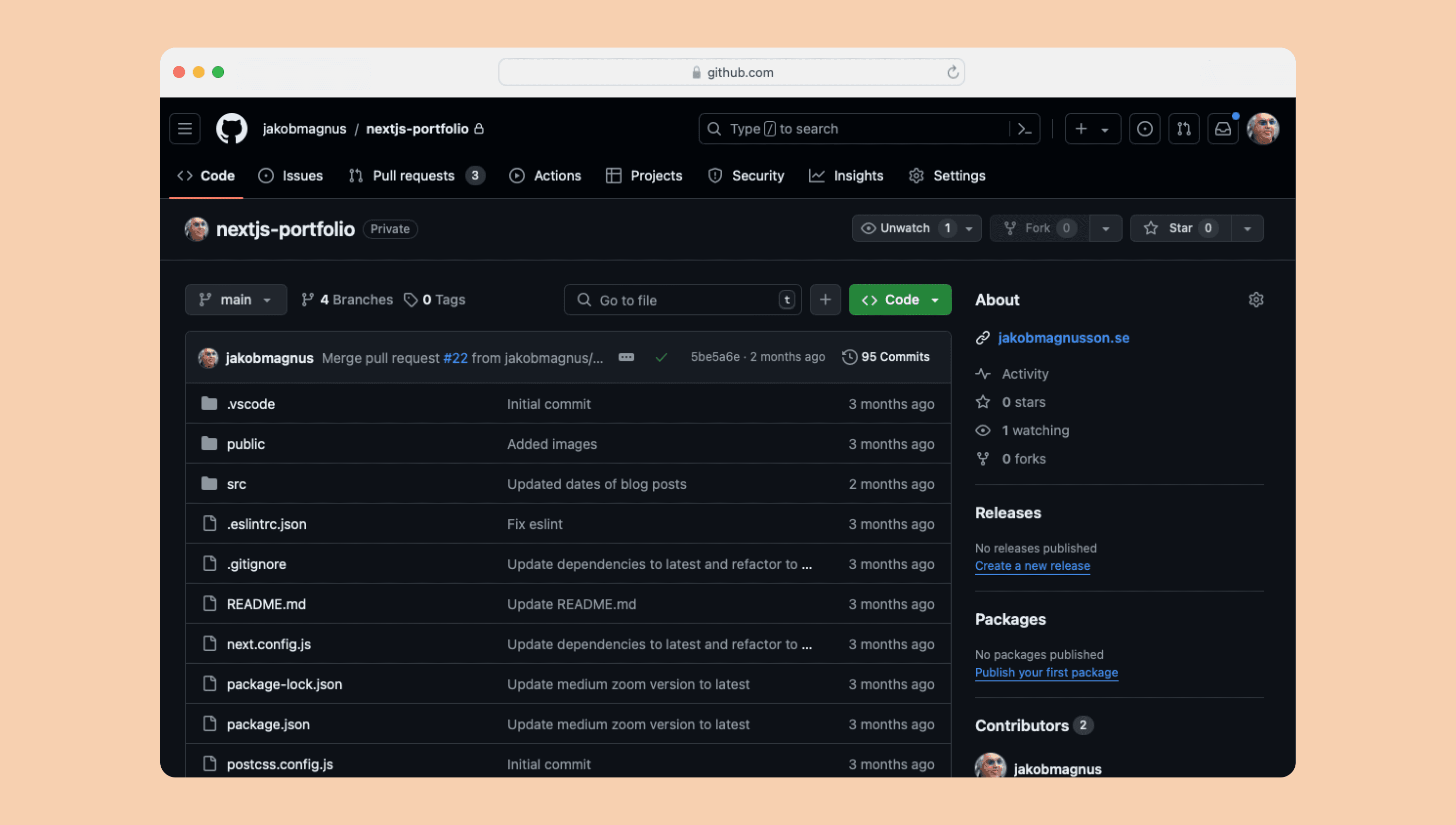
Task: Open the package.json file
Action: [x=268, y=724]
